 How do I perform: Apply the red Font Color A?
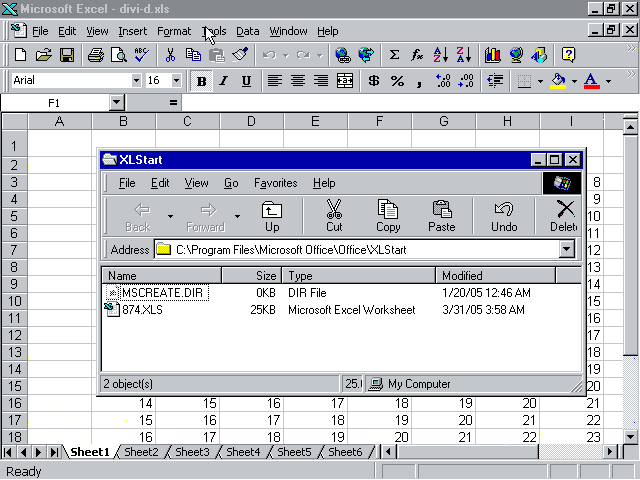click(592, 81)
